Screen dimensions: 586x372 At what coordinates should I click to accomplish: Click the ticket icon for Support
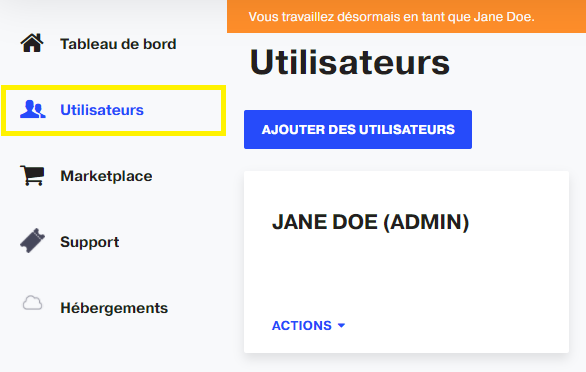tap(33, 241)
